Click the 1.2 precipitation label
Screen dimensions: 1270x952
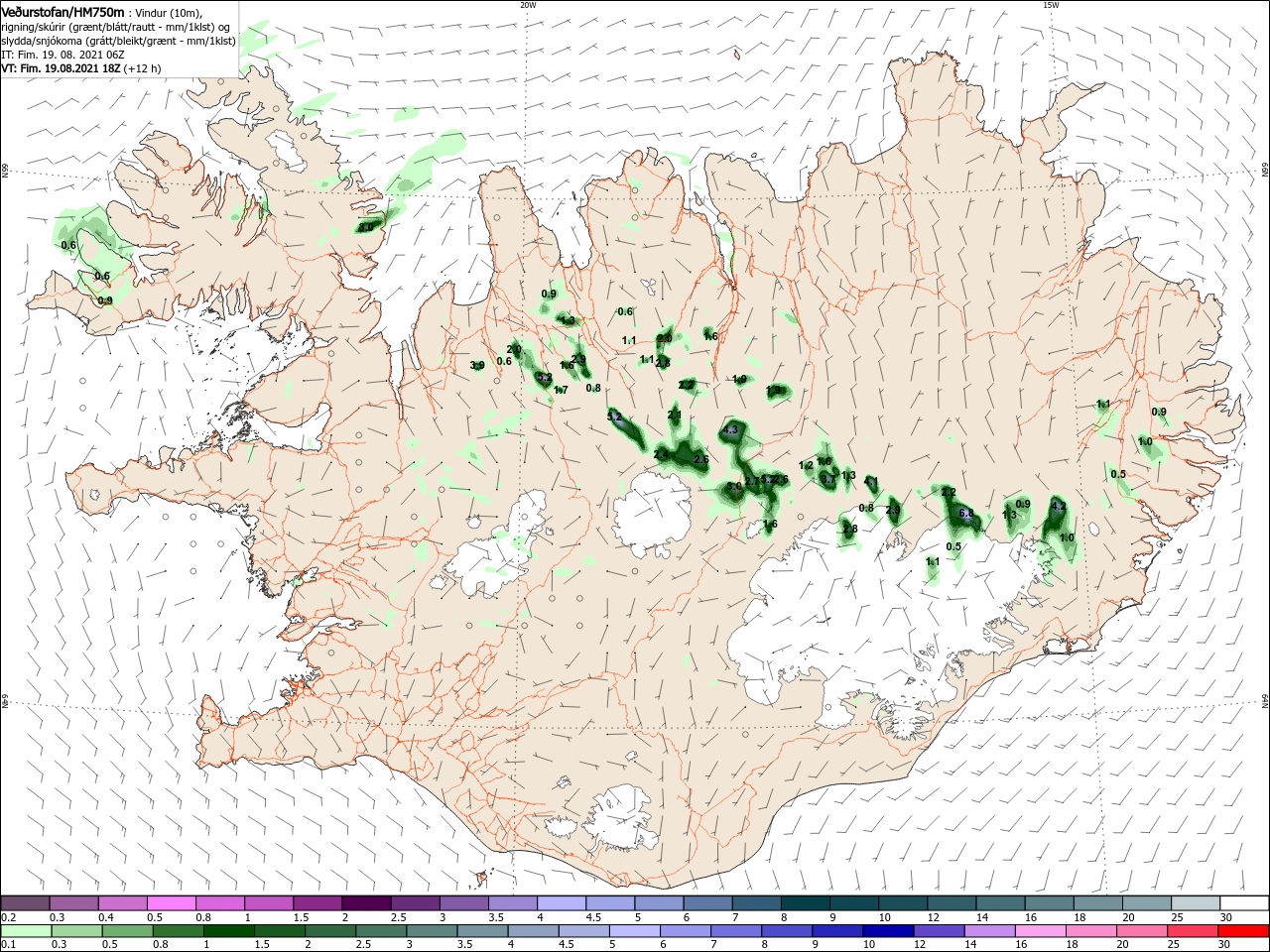coord(806,465)
